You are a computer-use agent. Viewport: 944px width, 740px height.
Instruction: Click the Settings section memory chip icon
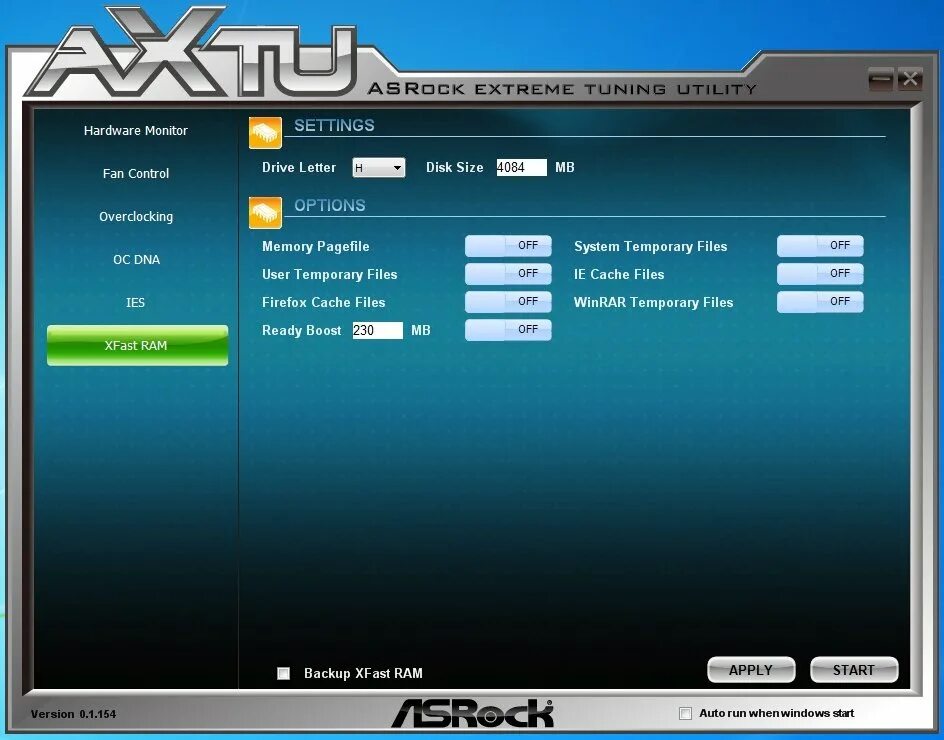(x=265, y=132)
